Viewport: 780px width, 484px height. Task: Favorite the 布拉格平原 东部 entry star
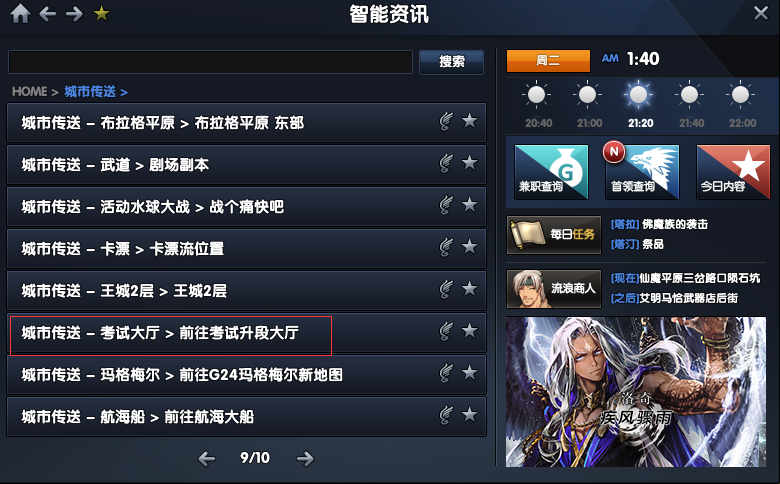coord(469,120)
